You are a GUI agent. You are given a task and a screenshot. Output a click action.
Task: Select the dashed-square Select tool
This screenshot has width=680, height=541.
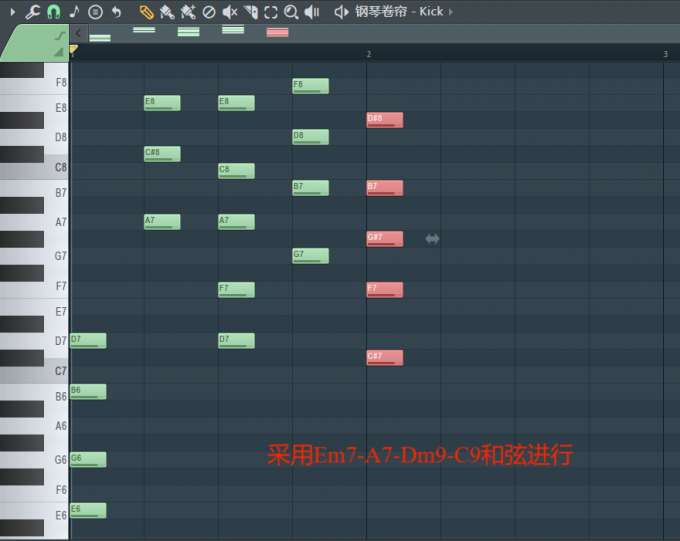click(x=271, y=12)
